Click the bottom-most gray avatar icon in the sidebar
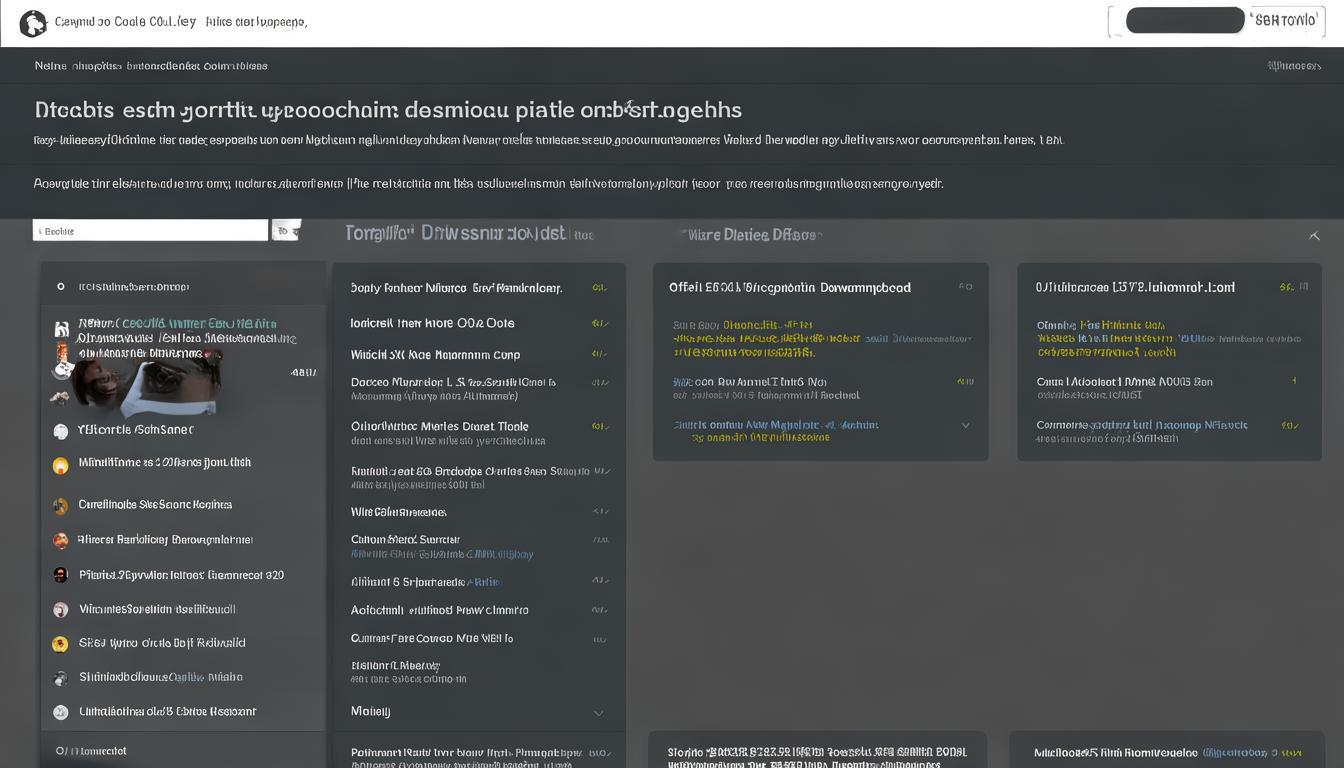Screen dimensions: 1344x768 tap(60, 712)
